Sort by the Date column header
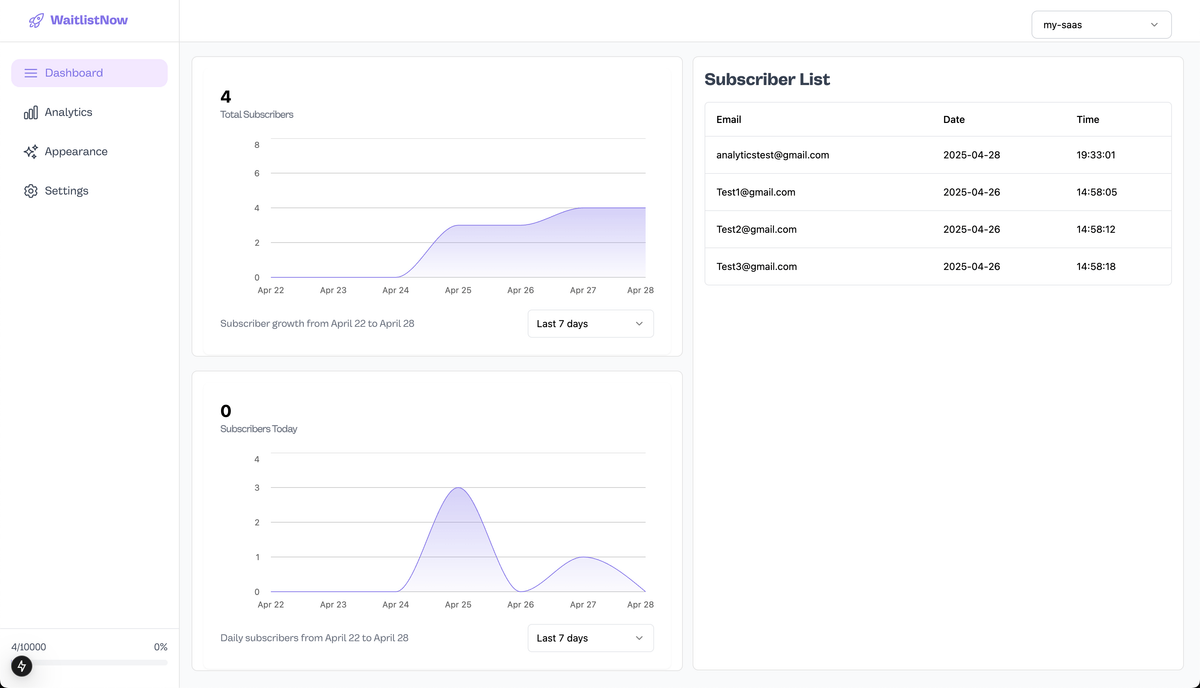Screen dimensions: 1200x688 (954, 120)
